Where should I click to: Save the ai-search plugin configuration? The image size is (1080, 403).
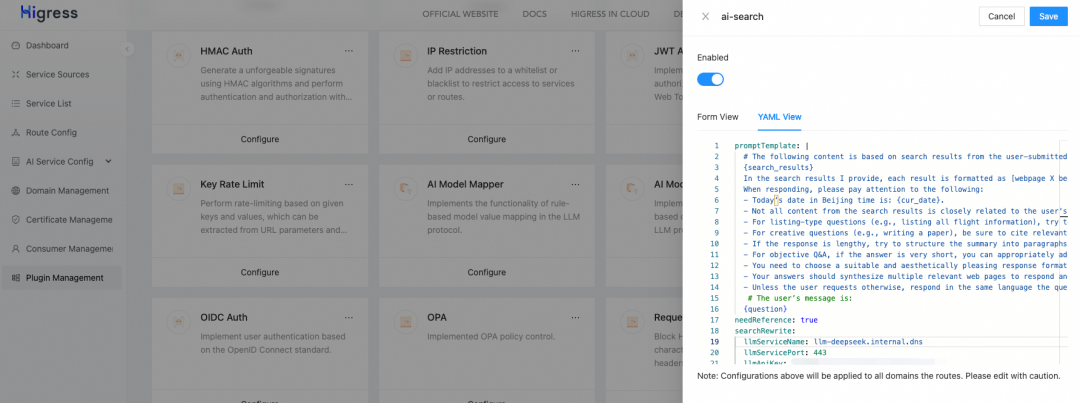[x=1049, y=17]
